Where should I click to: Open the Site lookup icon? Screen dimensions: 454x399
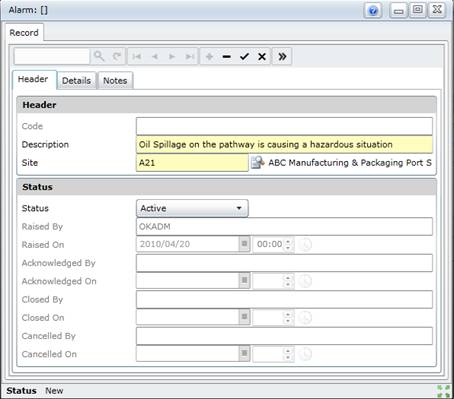click(257, 163)
